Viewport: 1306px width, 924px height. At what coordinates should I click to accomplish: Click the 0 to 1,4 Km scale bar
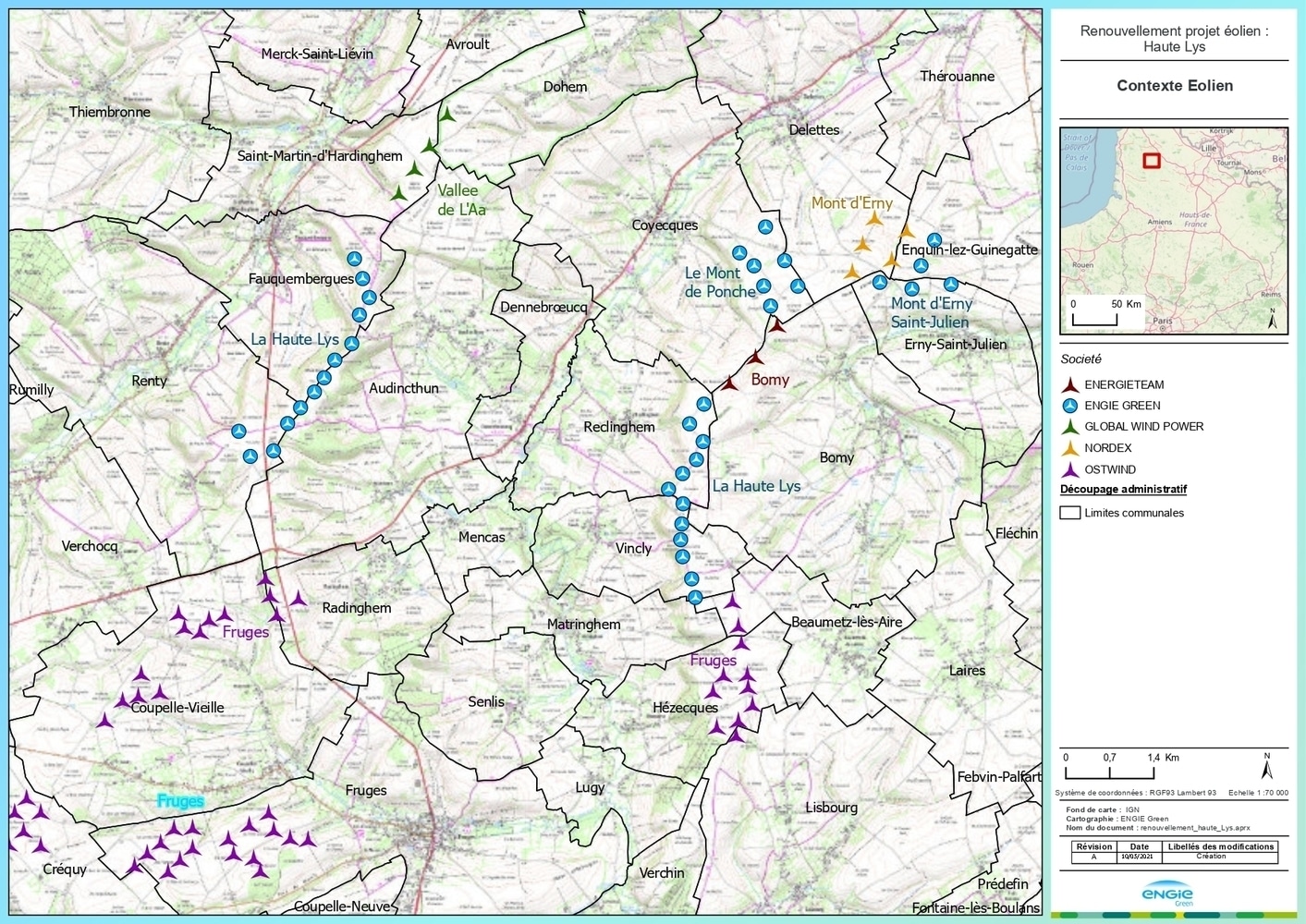pos(1109,769)
